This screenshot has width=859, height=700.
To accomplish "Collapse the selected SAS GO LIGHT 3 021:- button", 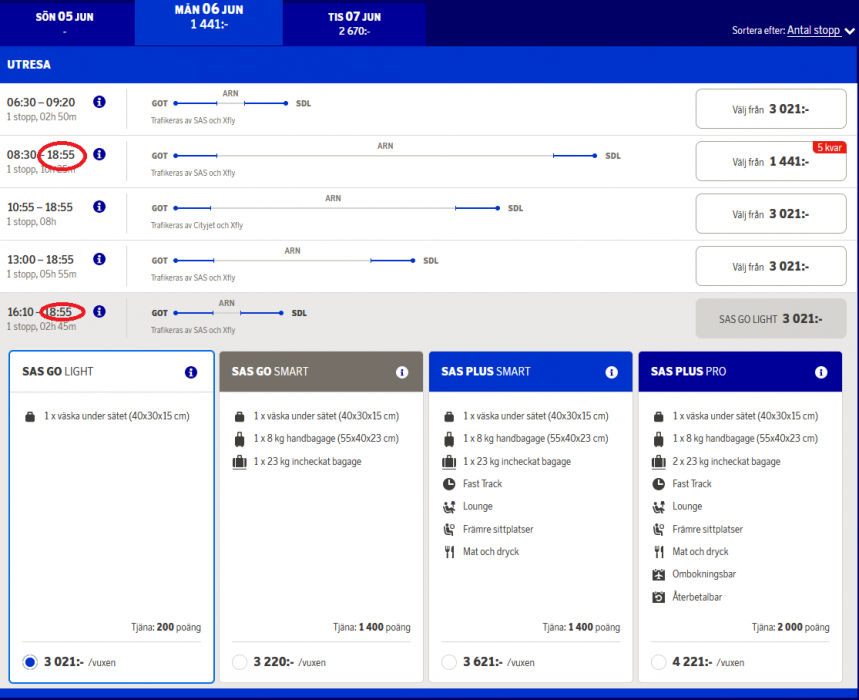I will click(x=770, y=319).
